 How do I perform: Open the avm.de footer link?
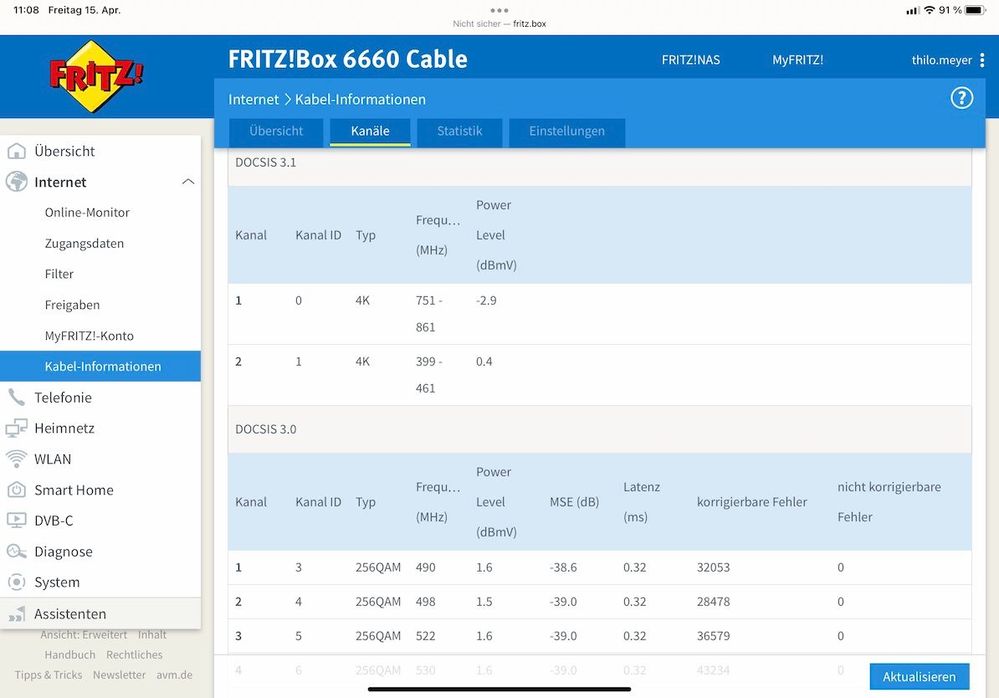coord(174,674)
